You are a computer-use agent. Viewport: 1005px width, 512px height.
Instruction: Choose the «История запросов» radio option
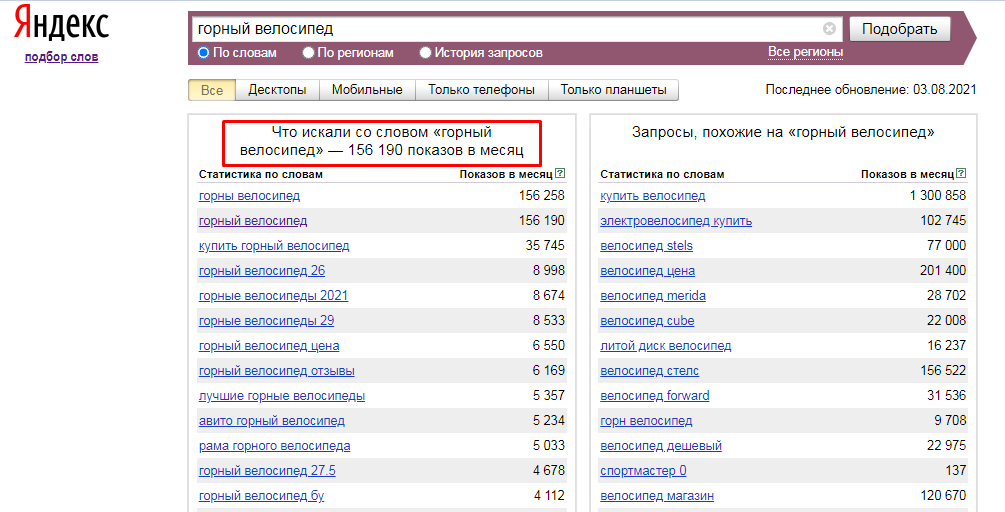coord(426,53)
